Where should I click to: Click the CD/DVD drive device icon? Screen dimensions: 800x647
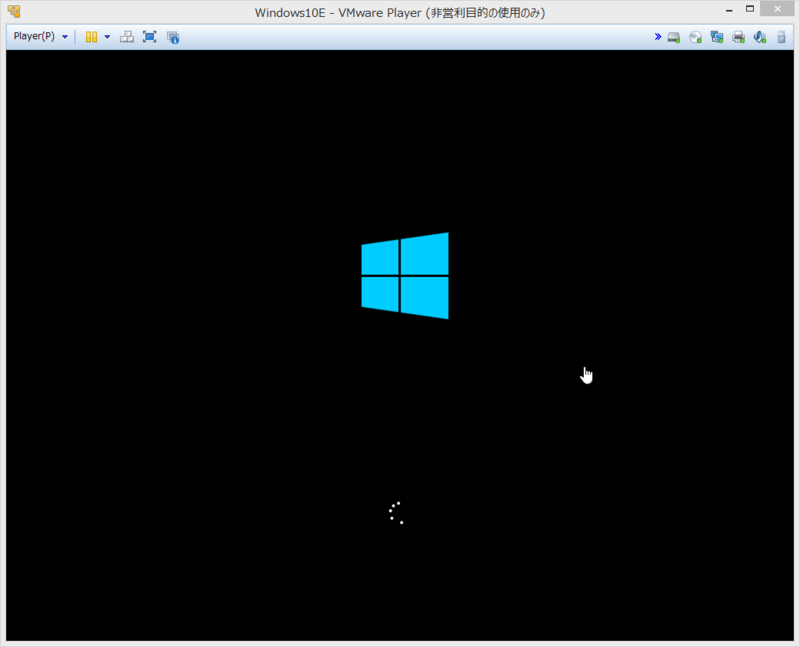(x=695, y=37)
